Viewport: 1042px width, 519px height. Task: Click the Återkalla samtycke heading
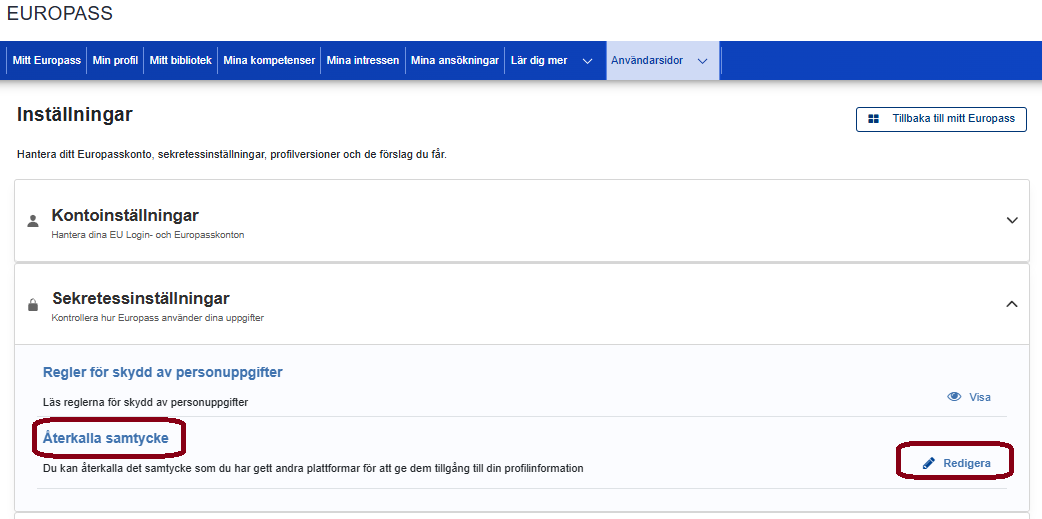click(x=112, y=438)
